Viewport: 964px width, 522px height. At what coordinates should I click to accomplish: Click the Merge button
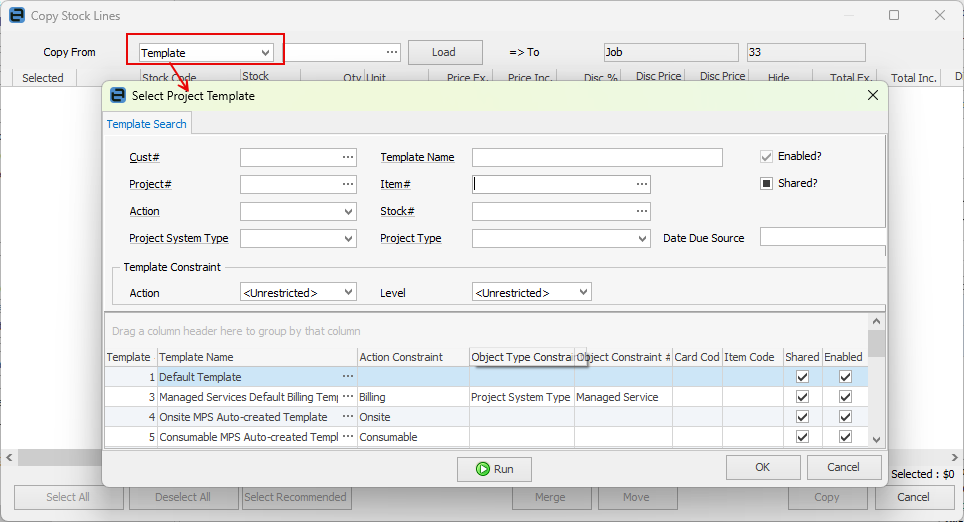click(x=550, y=497)
